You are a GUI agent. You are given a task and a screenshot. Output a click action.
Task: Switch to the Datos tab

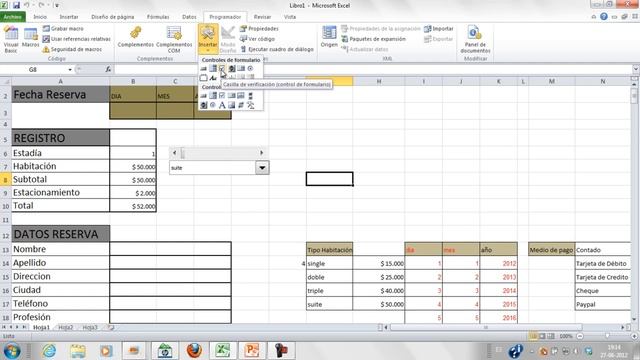189,17
